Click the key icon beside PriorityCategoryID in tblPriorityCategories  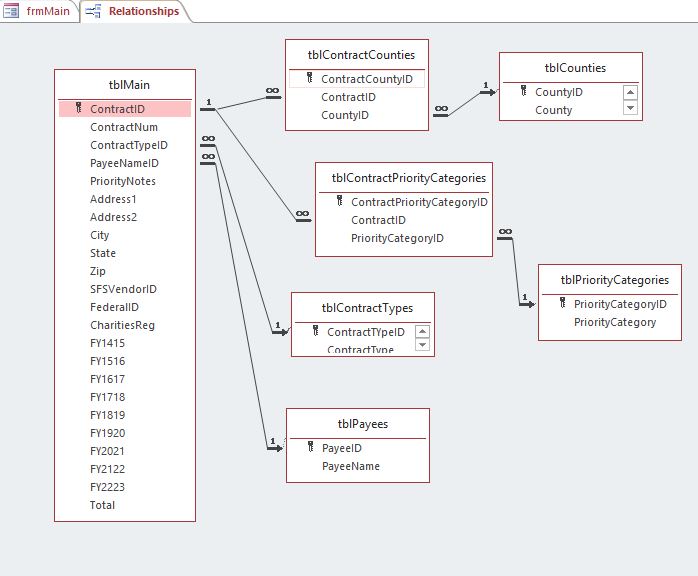point(563,303)
